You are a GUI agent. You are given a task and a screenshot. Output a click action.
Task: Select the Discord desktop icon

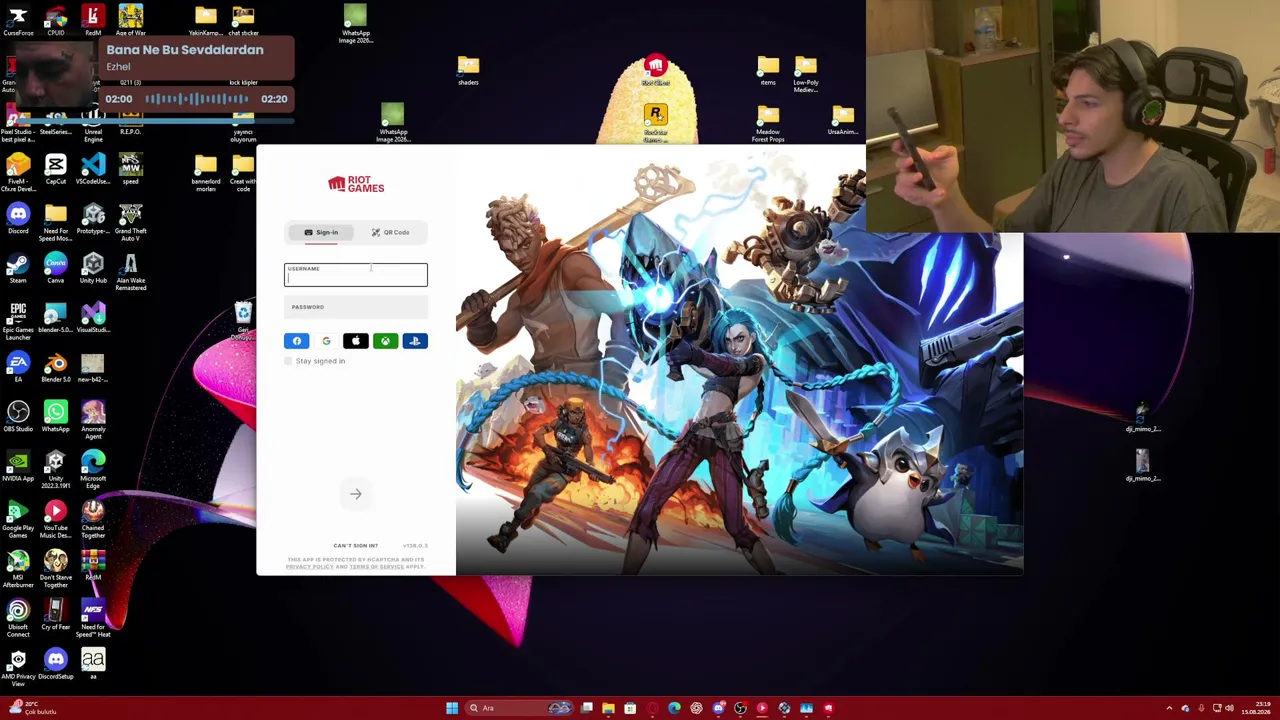pyautogui.click(x=18, y=218)
